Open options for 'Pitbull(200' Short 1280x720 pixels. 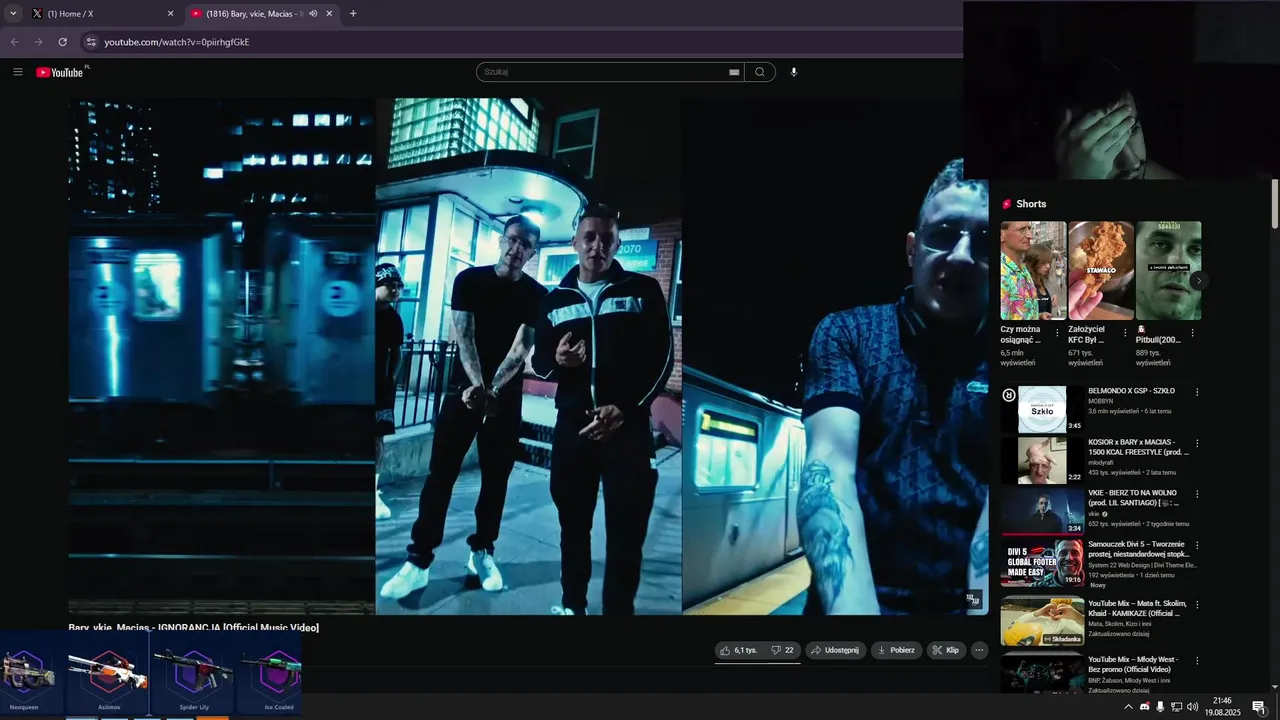[1192, 333]
